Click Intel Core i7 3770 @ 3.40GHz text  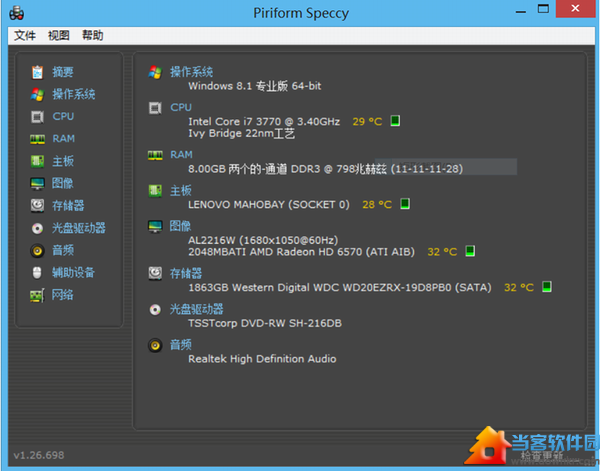264,122
